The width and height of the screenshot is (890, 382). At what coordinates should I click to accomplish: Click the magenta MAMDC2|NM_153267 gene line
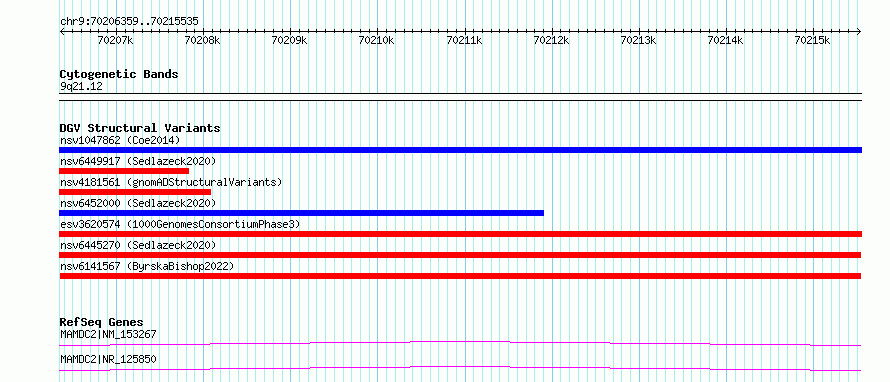point(460,343)
